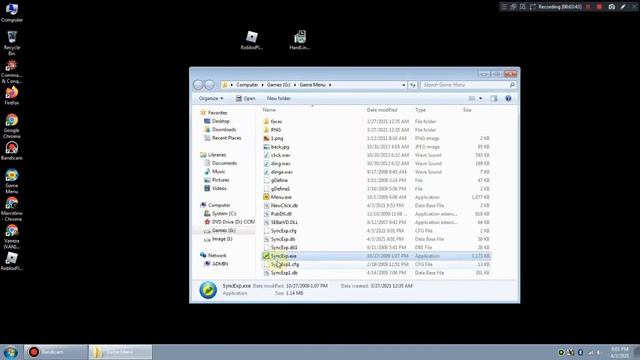Stop the recording with the red button
The image size is (640, 360).
click(599, 7)
